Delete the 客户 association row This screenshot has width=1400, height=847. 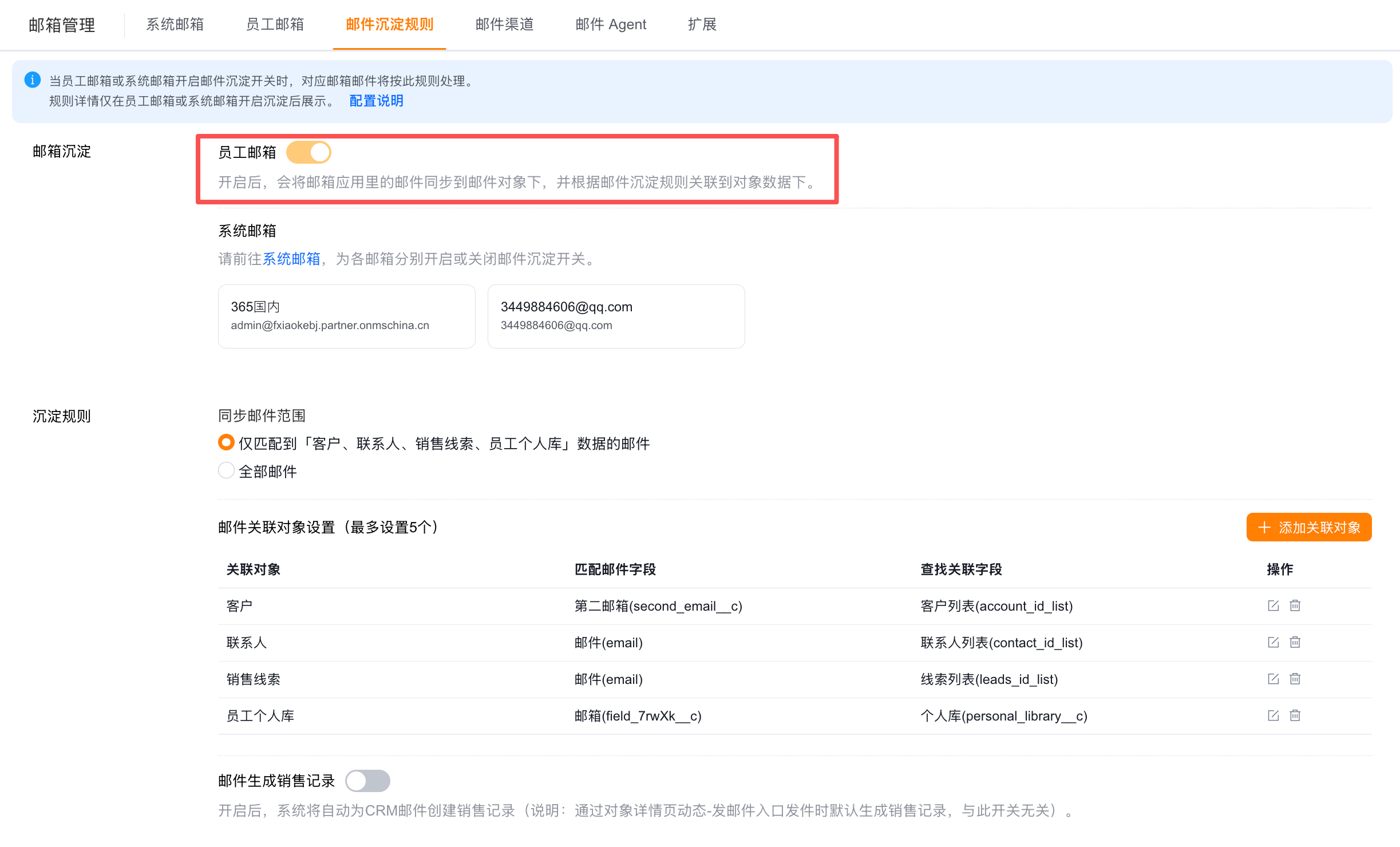click(1295, 605)
